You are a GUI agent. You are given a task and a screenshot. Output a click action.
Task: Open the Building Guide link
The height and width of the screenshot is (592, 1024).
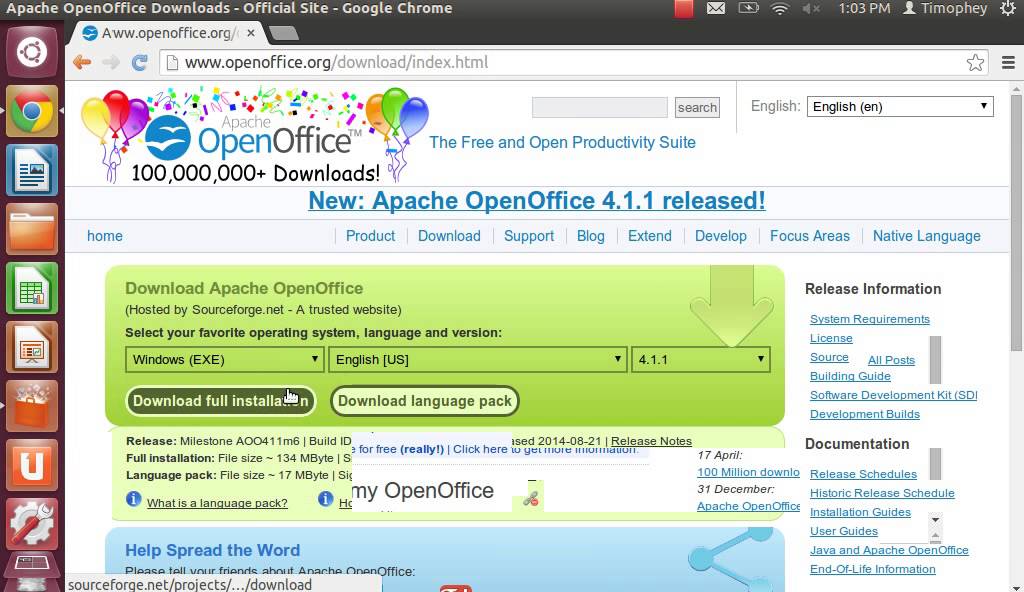tap(850, 376)
